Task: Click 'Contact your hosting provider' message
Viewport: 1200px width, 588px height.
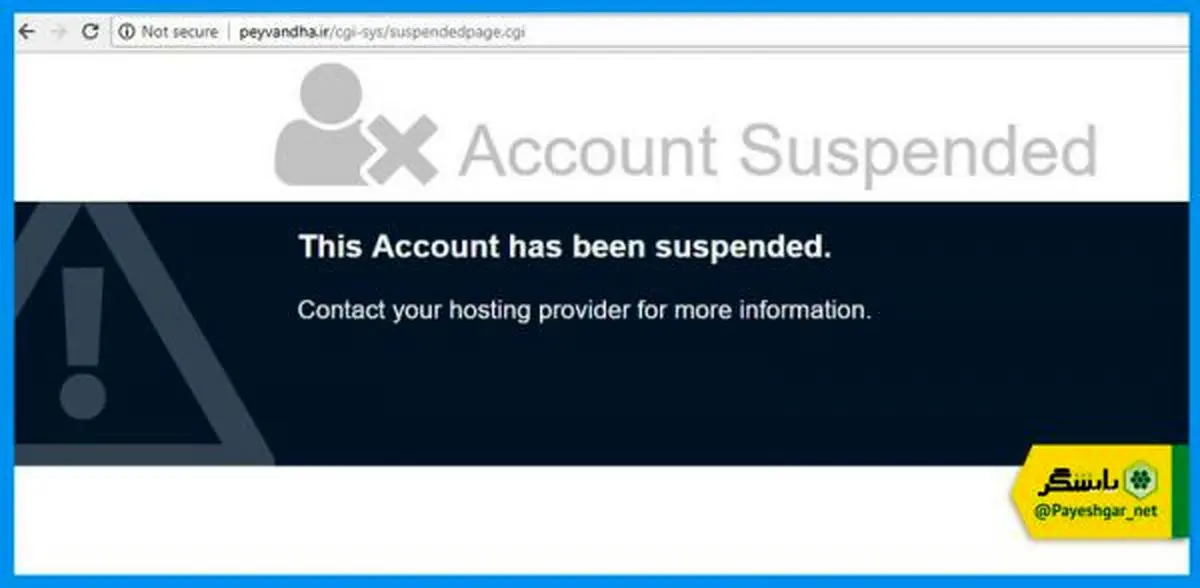Action: (x=584, y=310)
